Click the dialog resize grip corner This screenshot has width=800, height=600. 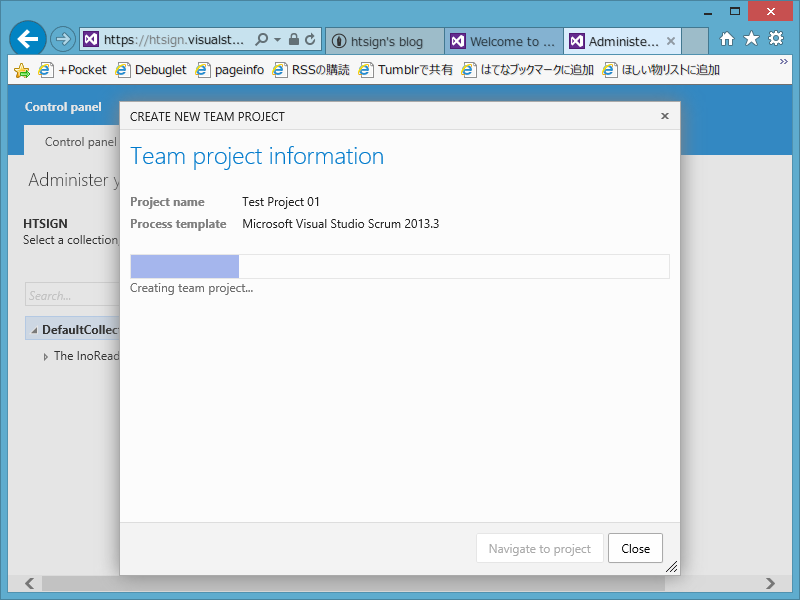tap(672, 567)
